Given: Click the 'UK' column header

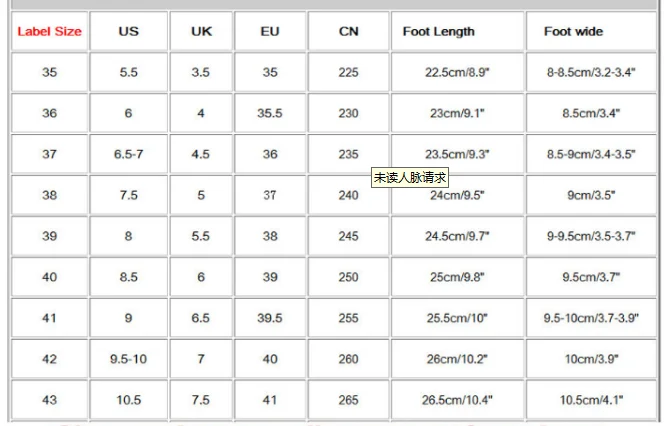Looking at the screenshot, I should [201, 31].
